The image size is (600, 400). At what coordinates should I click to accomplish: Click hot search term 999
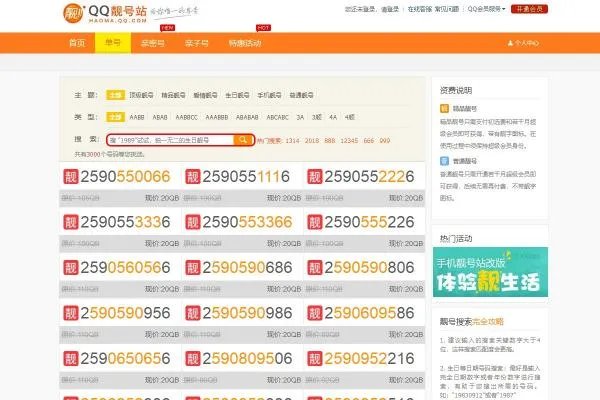click(385, 140)
